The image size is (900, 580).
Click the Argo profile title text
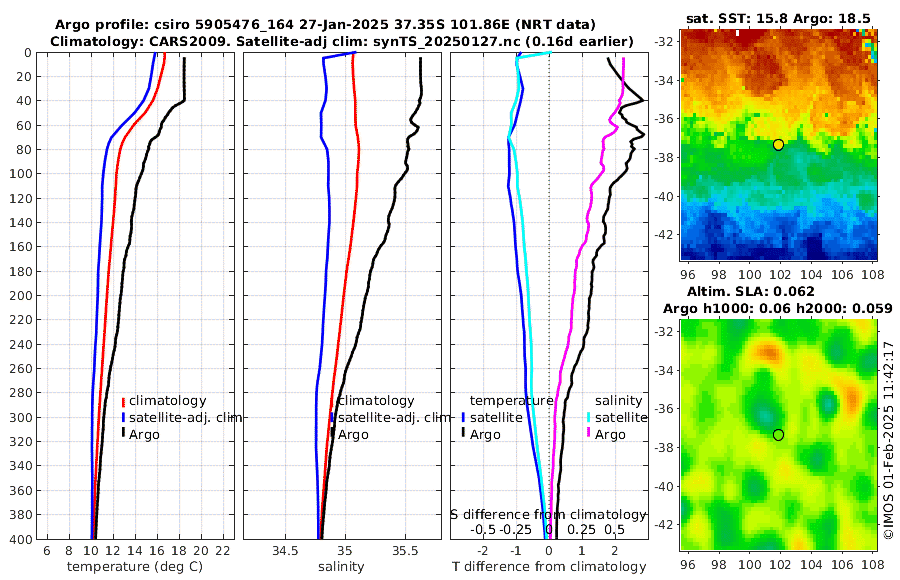pos(325,25)
